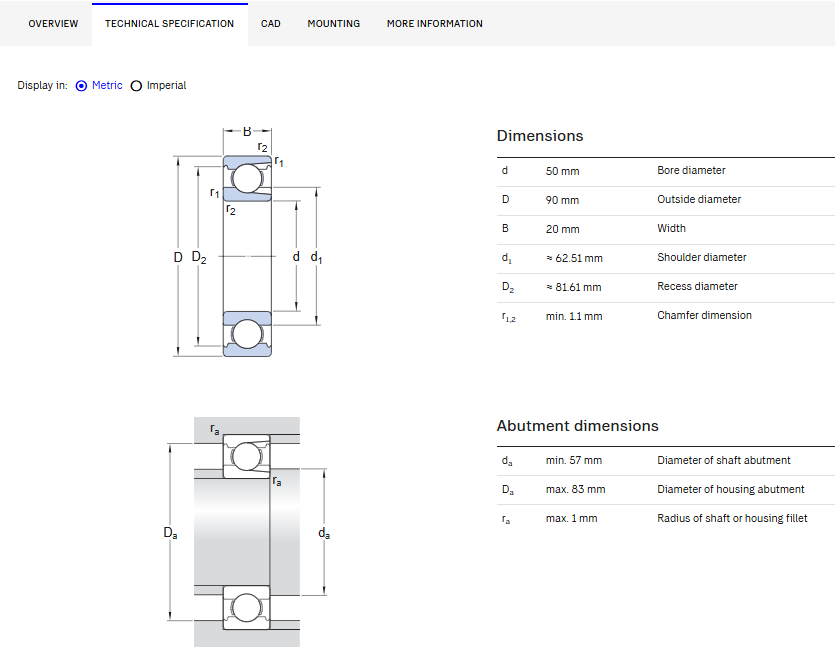Click the 'max. 83 mm' housing abutment value
The image size is (835, 662).
tap(576, 489)
